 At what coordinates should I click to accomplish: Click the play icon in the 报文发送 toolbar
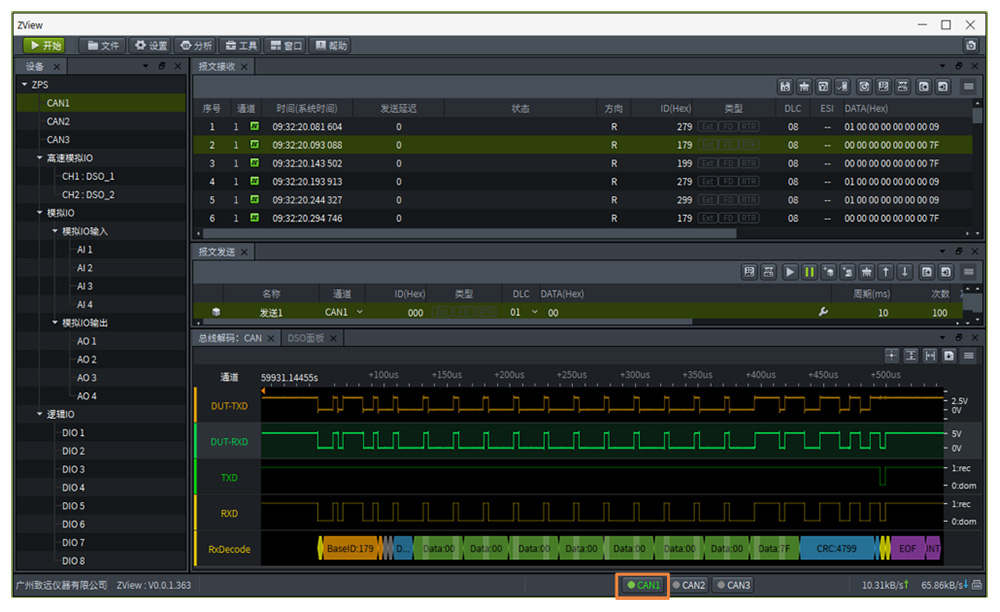tap(790, 272)
